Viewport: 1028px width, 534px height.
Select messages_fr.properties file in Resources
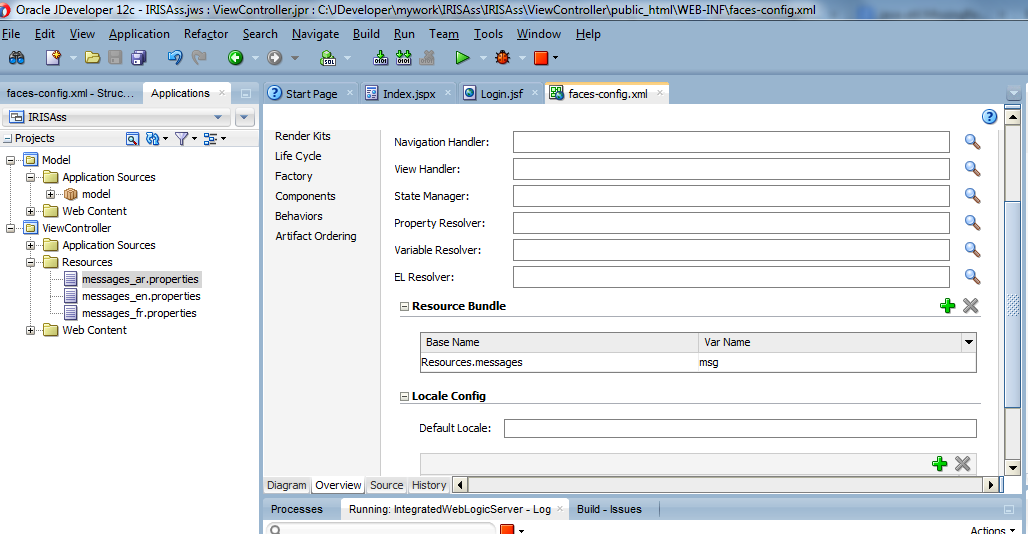(139, 313)
